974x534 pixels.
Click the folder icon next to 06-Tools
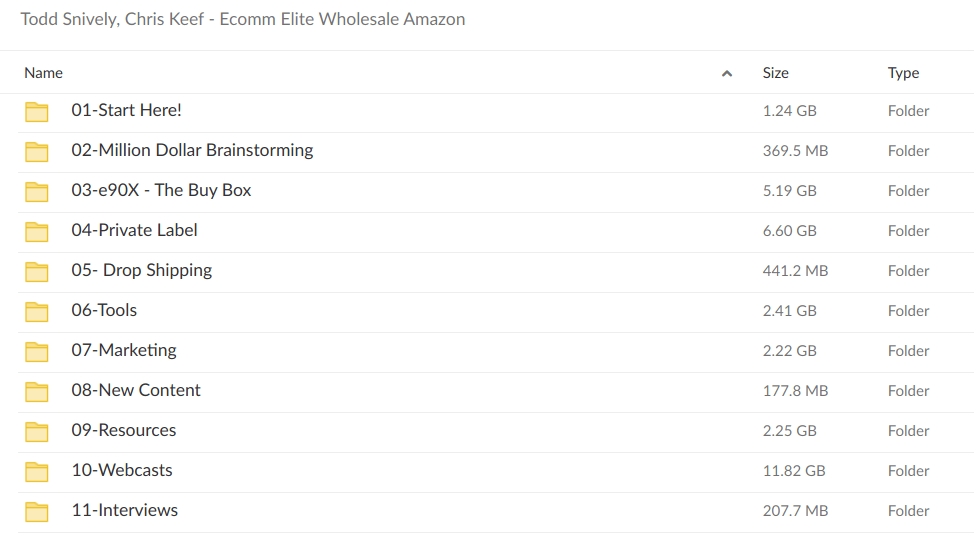pyautogui.click(x=37, y=311)
